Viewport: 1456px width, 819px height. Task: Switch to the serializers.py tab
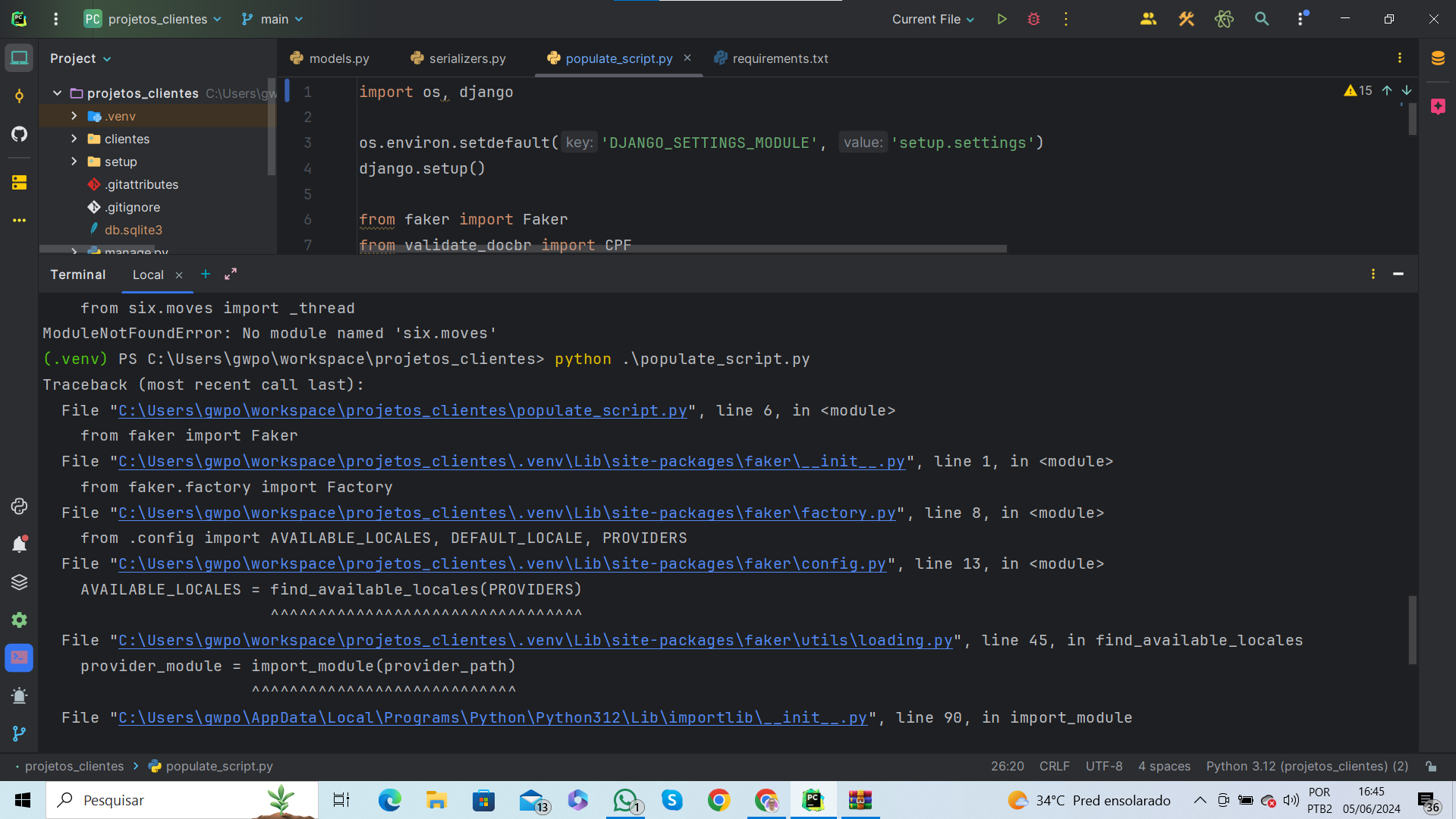point(458,58)
